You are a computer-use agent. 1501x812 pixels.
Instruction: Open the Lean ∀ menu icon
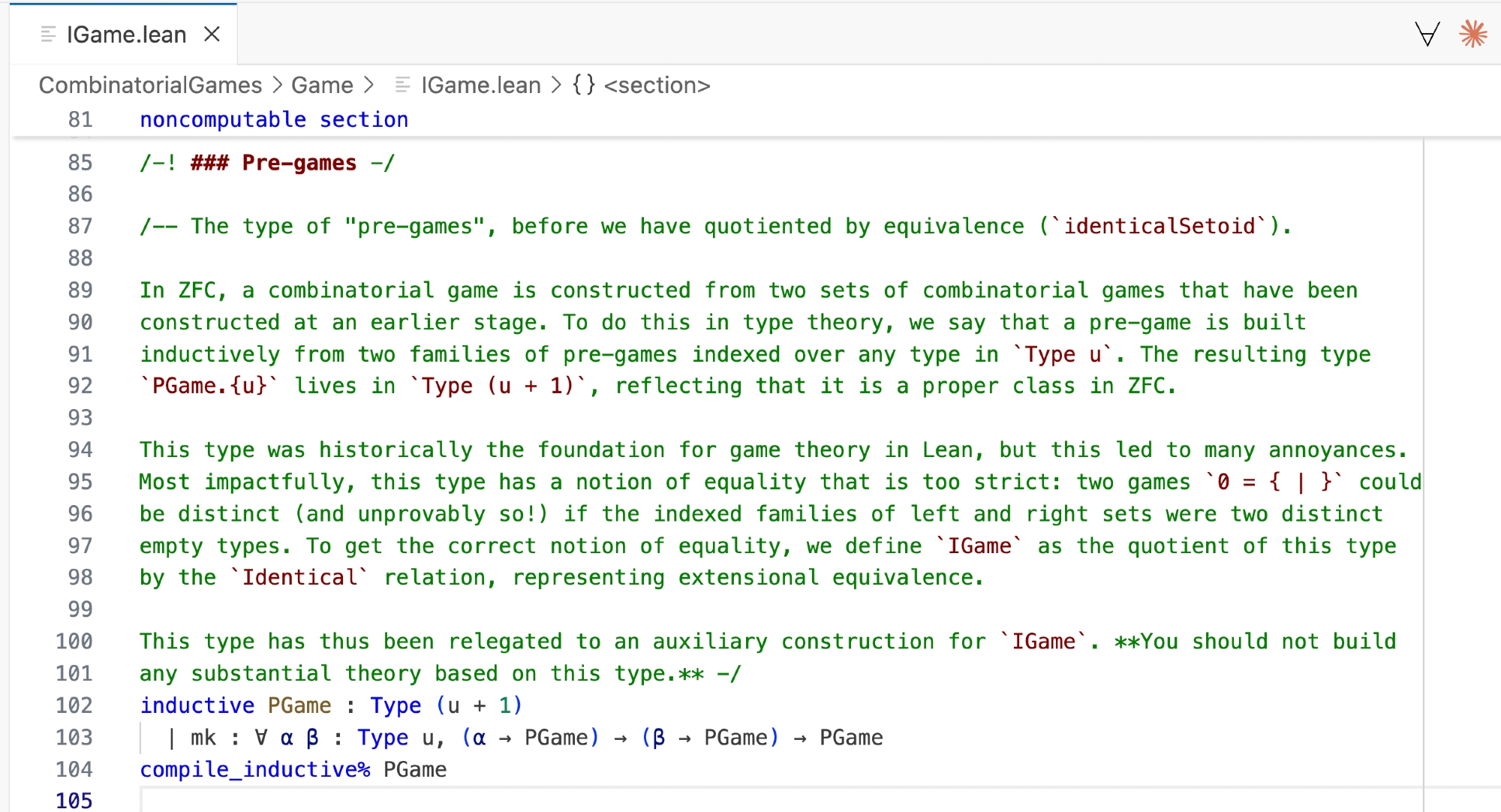pyautogui.click(x=1427, y=35)
